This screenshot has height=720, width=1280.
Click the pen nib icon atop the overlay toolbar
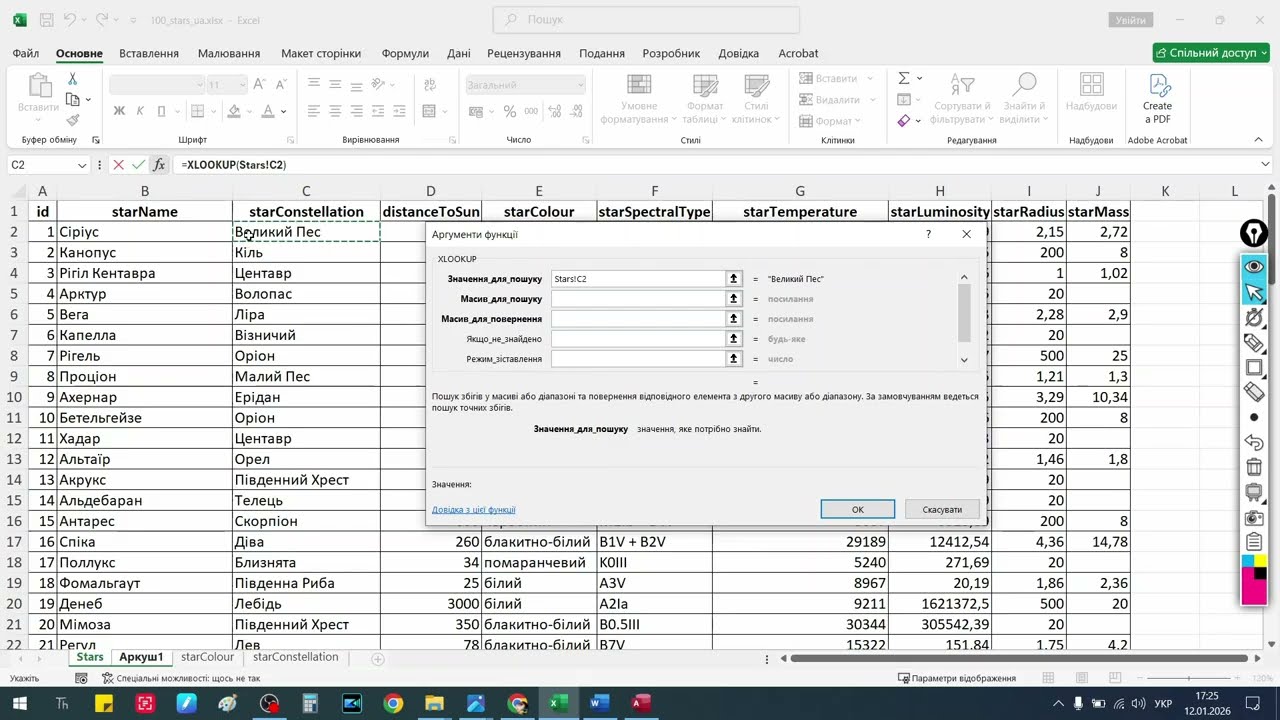1254,234
